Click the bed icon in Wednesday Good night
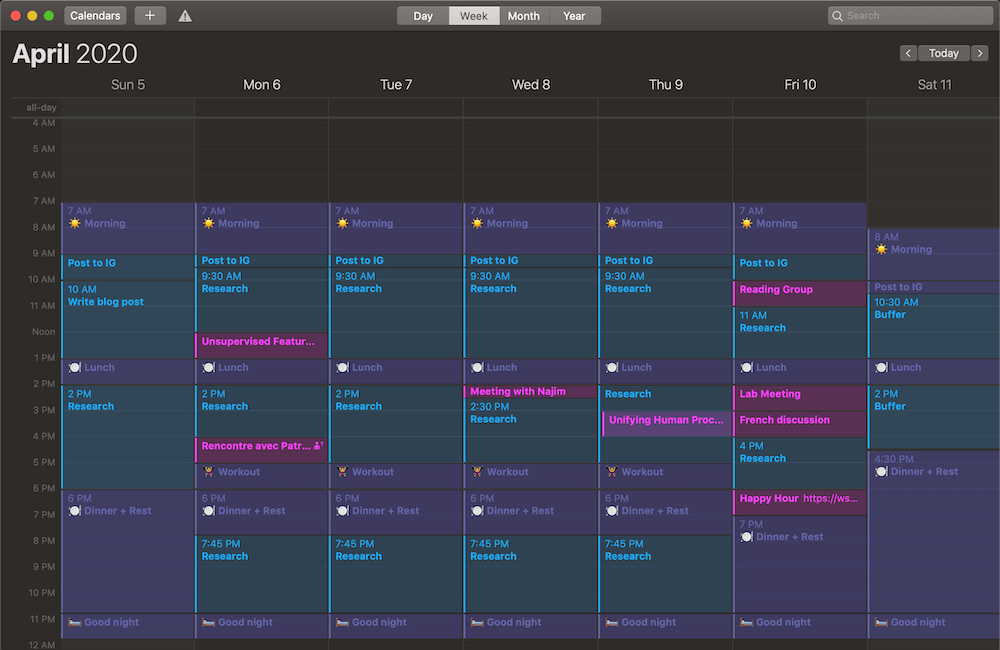The width and height of the screenshot is (1000, 650). 478,622
